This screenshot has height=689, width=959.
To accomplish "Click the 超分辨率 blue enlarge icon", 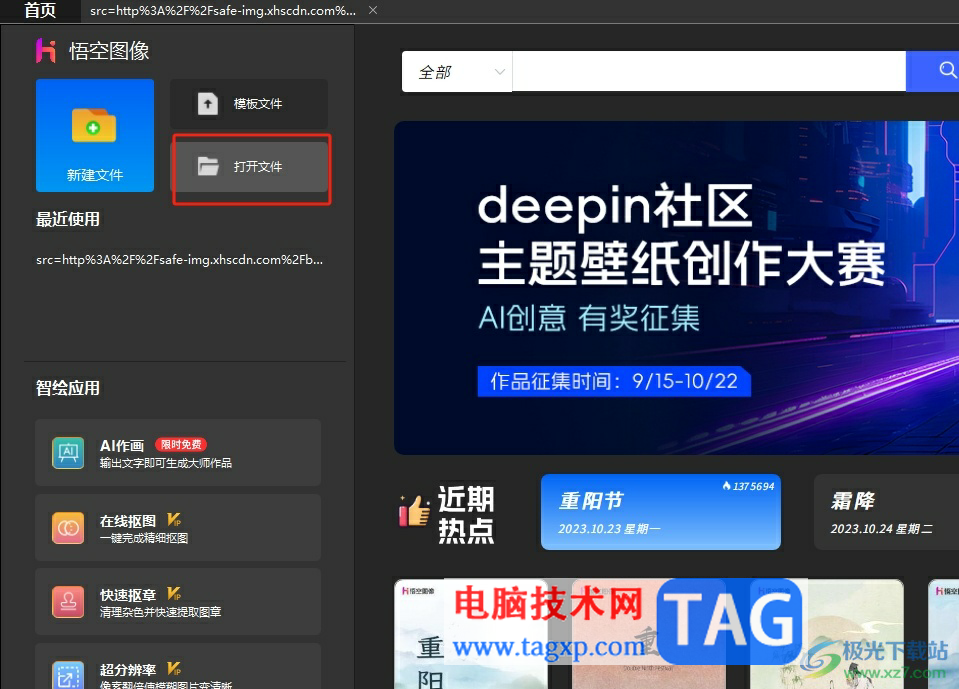I will (68, 675).
